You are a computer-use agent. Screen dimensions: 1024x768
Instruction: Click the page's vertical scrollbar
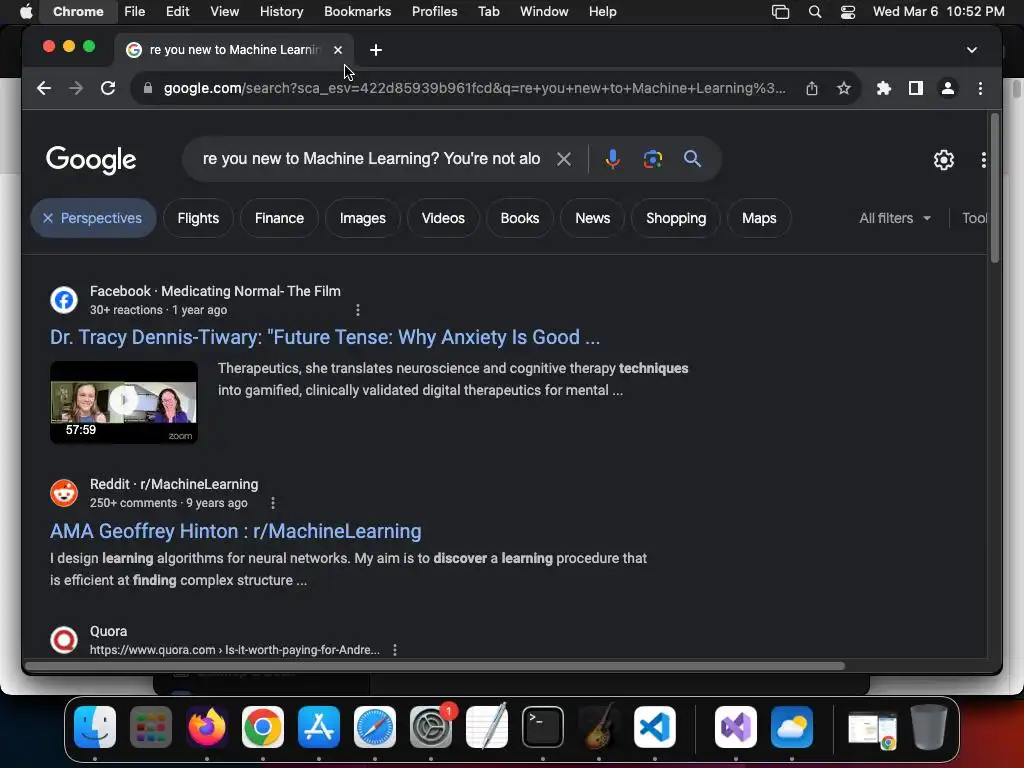pos(995,189)
